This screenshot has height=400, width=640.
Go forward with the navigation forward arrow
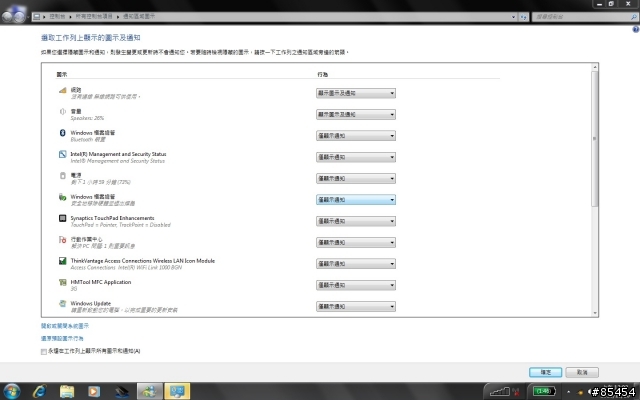(x=19, y=16)
